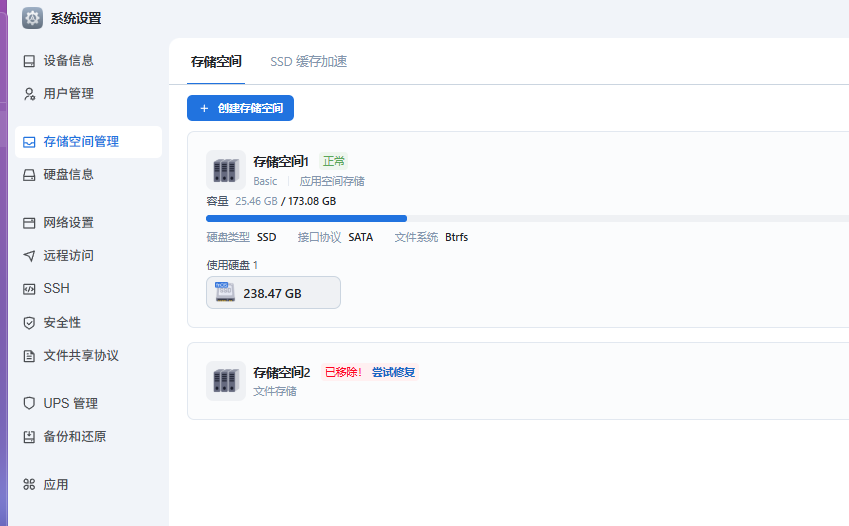Click the 存储空间1 capacity progress bar

(527, 218)
